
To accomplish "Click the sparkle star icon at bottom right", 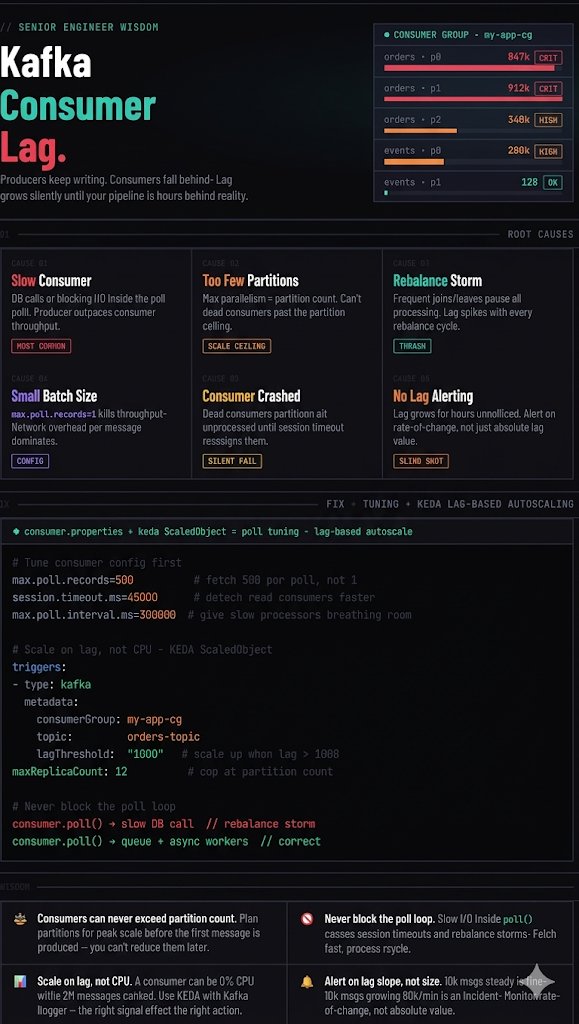I will (x=539, y=981).
